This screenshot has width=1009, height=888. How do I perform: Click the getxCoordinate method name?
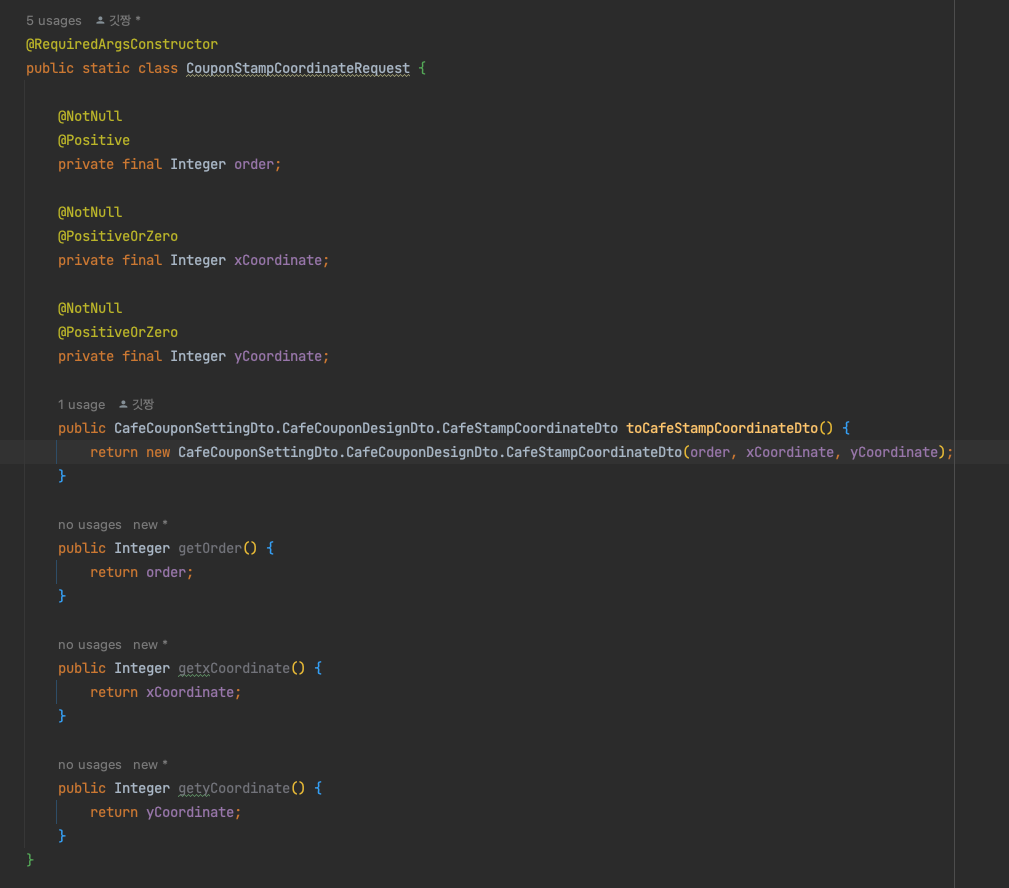(x=234, y=668)
